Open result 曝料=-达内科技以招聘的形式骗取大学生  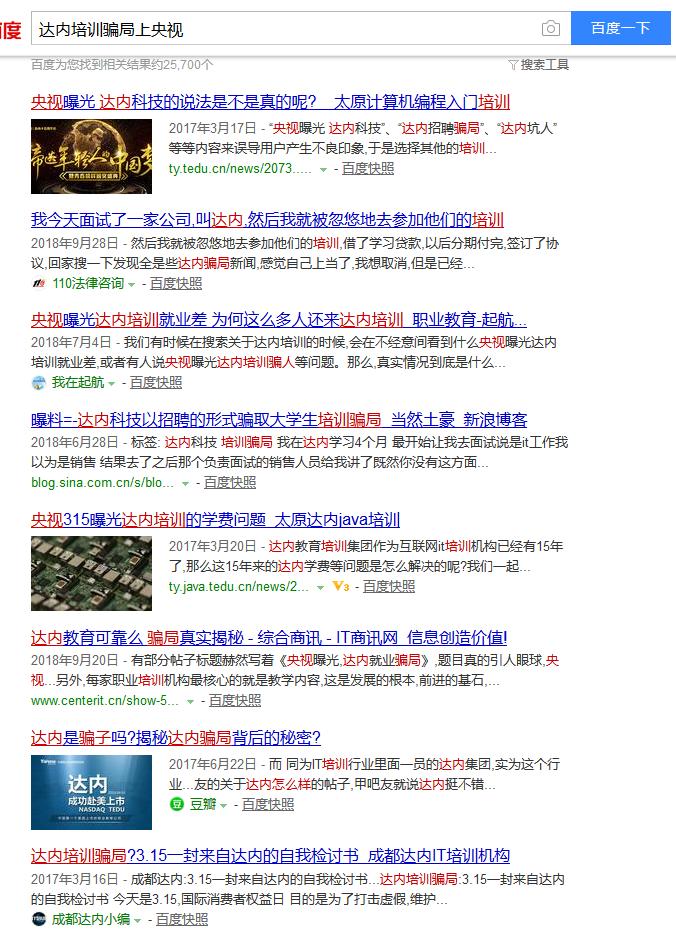tap(279, 420)
